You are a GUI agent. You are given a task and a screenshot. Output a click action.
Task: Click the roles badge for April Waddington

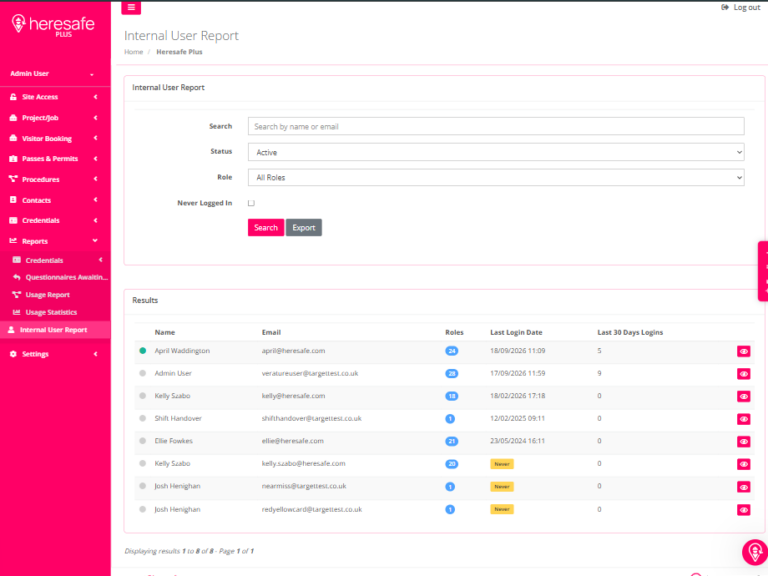point(452,351)
